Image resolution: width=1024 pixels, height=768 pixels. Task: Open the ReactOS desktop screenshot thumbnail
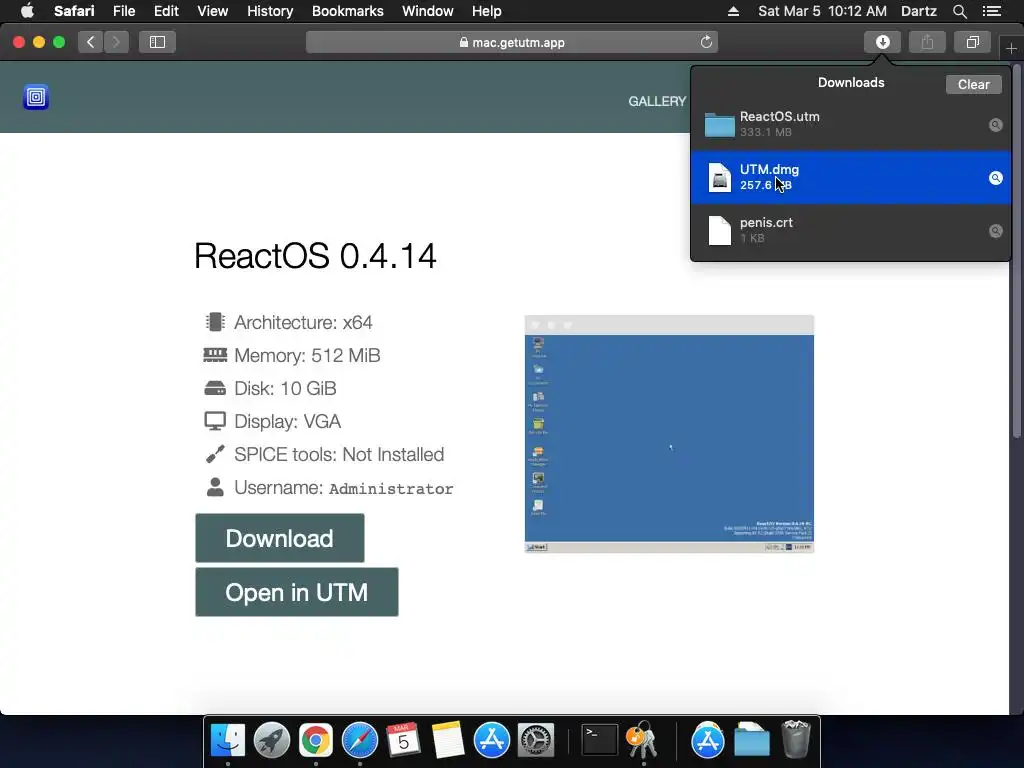[669, 434]
